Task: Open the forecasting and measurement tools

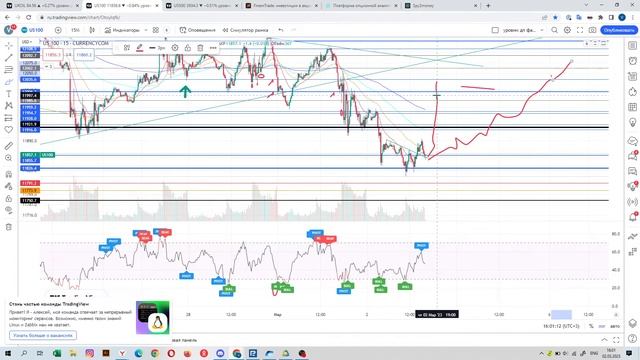Action: click(x=9, y=118)
